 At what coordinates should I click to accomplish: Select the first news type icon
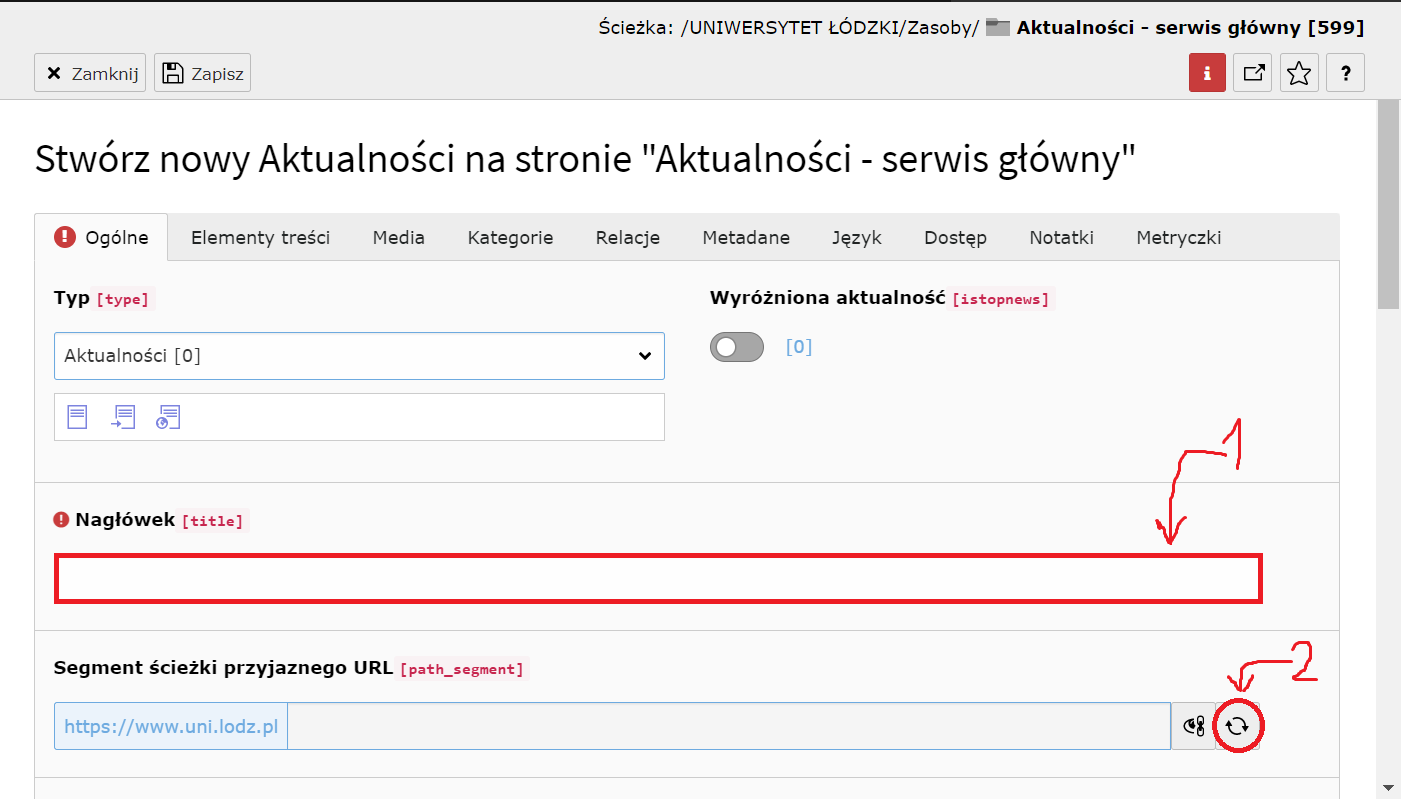point(77,417)
